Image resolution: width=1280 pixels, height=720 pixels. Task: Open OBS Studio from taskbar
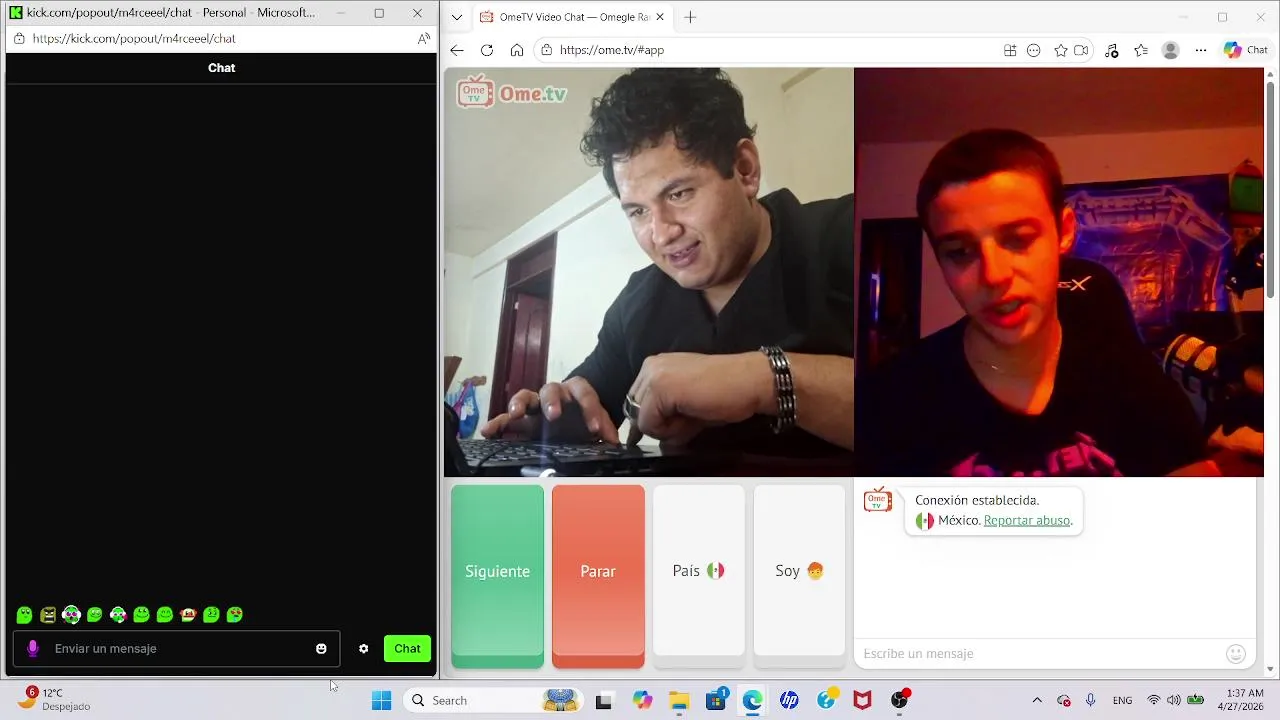899,701
